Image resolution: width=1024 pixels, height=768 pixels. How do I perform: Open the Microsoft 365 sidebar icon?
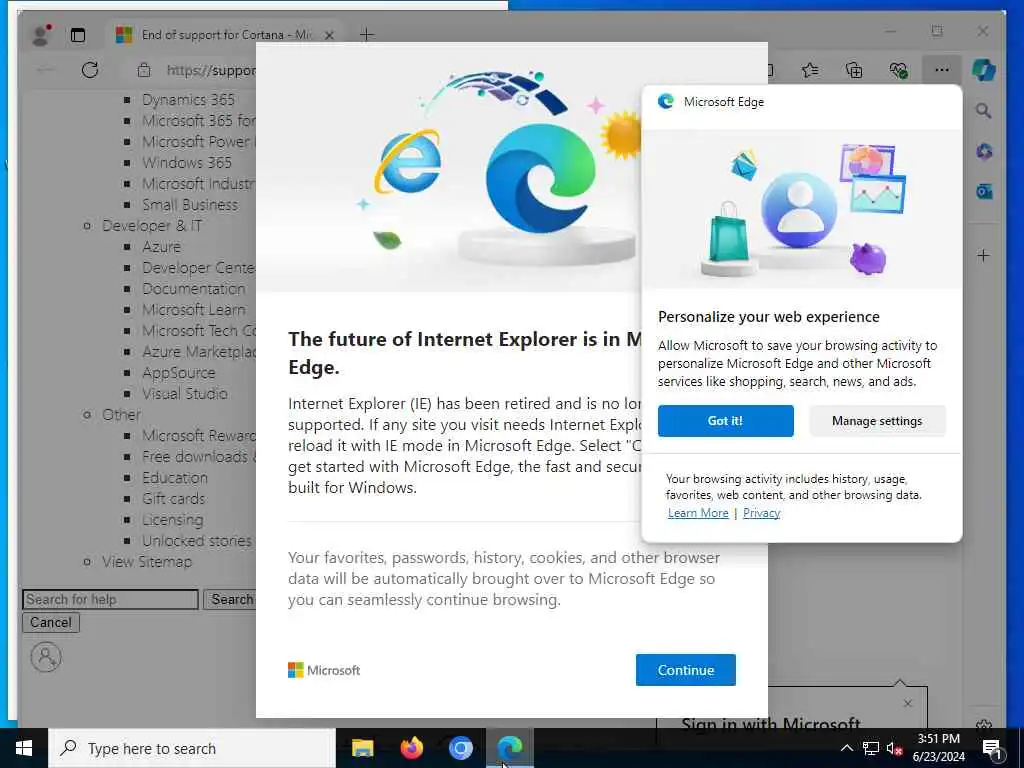[984, 152]
